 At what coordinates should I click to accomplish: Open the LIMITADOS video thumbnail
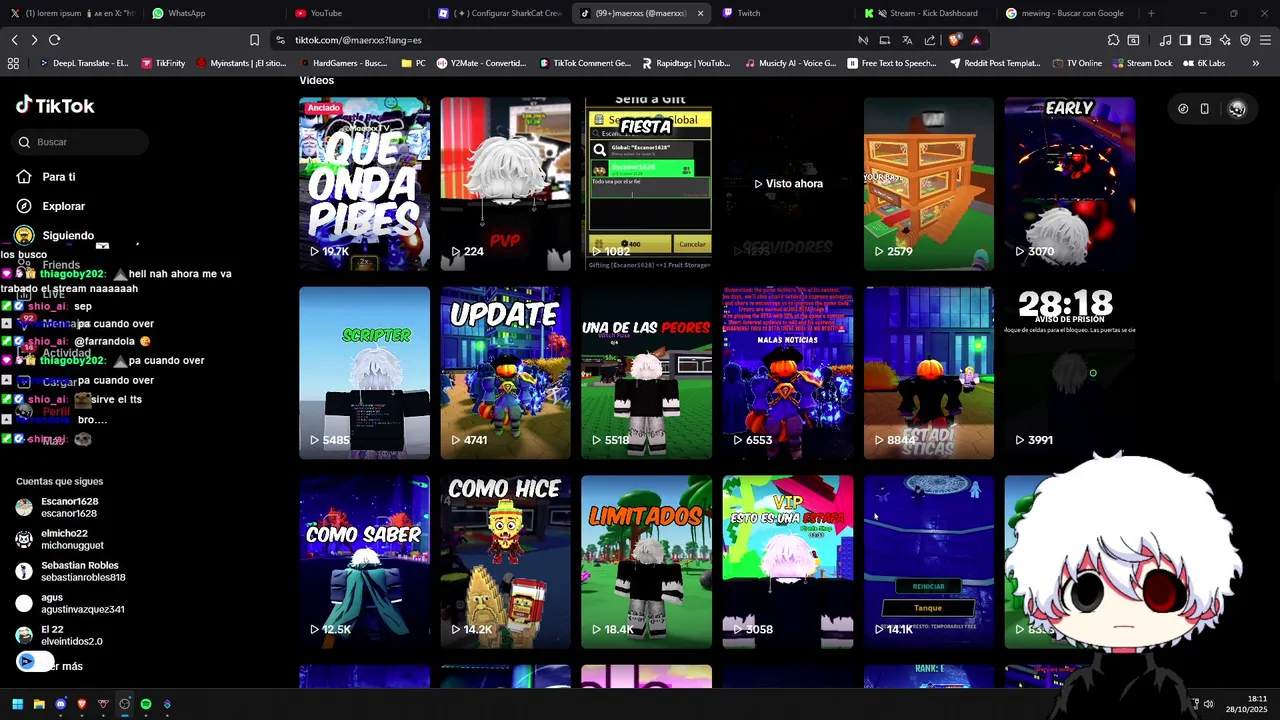click(646, 562)
